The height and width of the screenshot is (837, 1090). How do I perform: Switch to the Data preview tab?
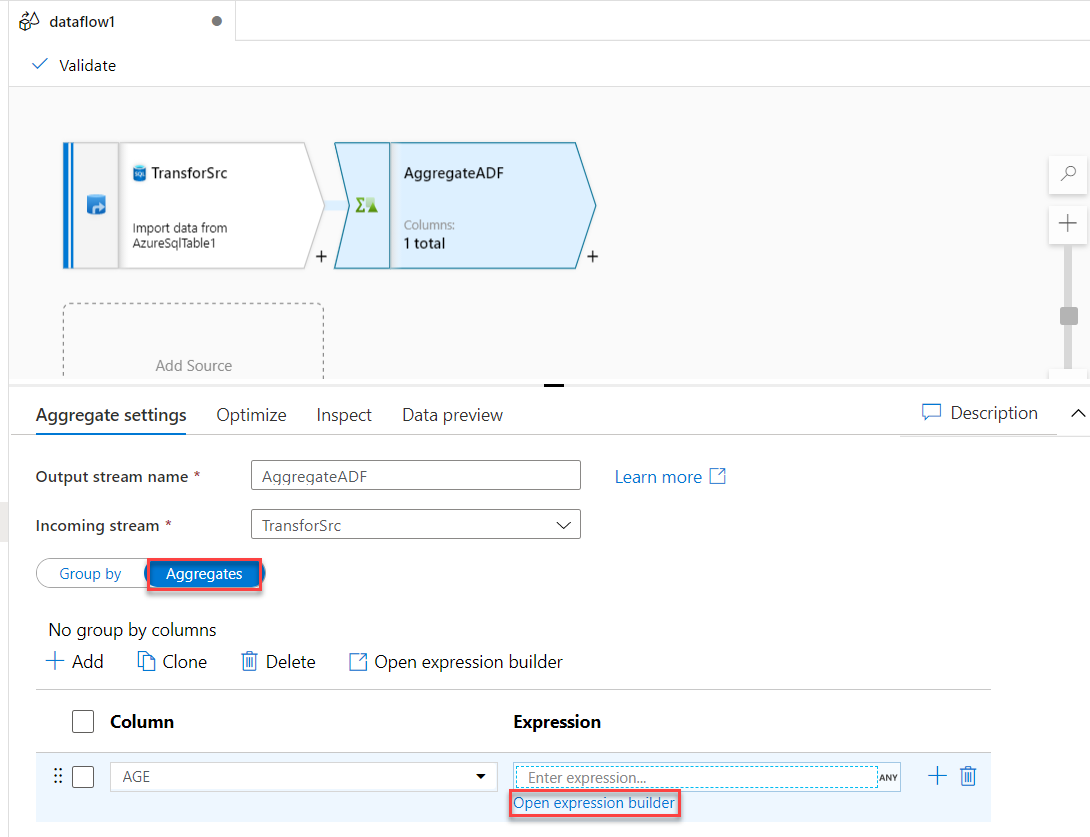pyautogui.click(x=452, y=414)
